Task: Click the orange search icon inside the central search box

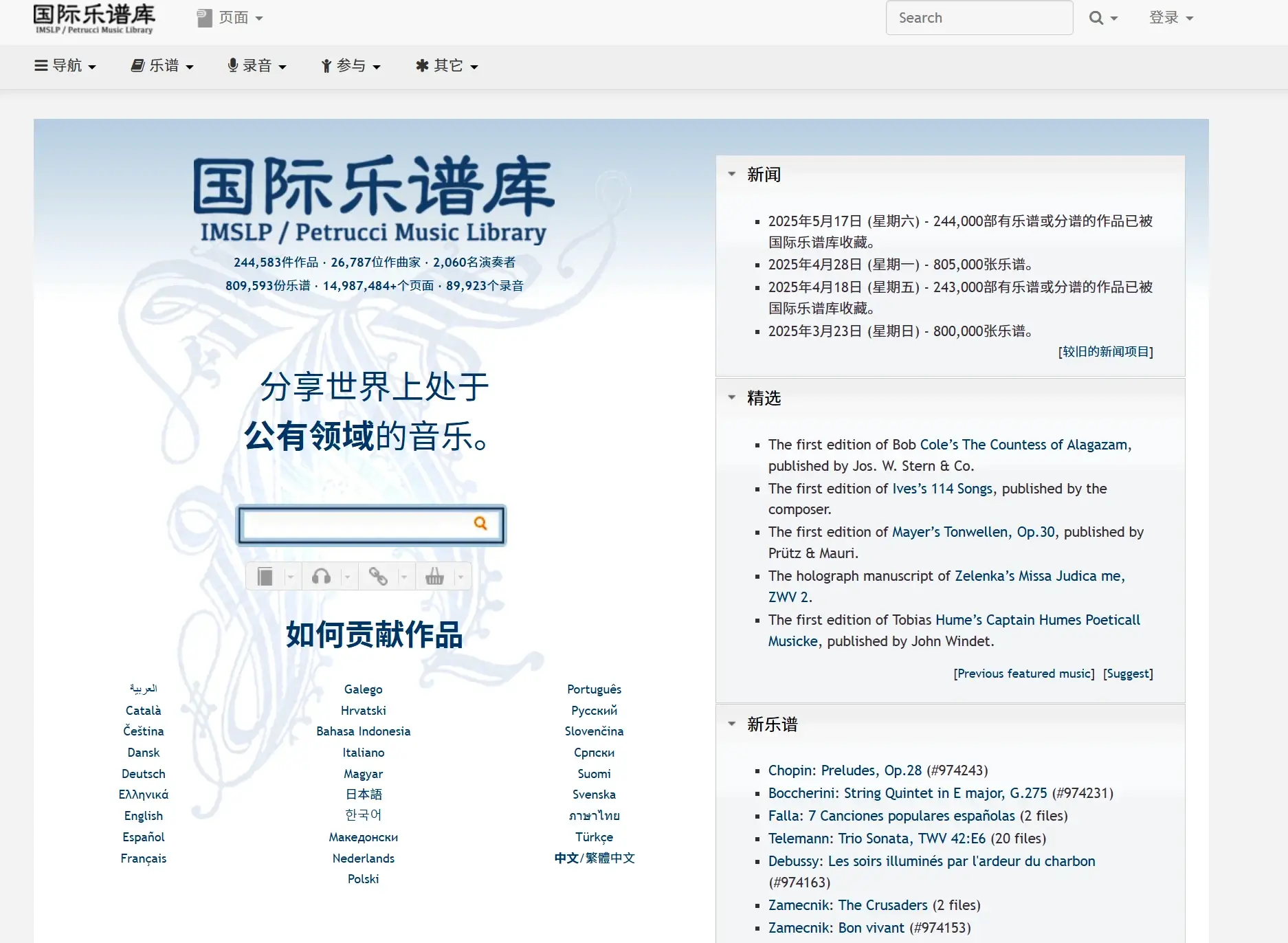Action: click(x=480, y=524)
